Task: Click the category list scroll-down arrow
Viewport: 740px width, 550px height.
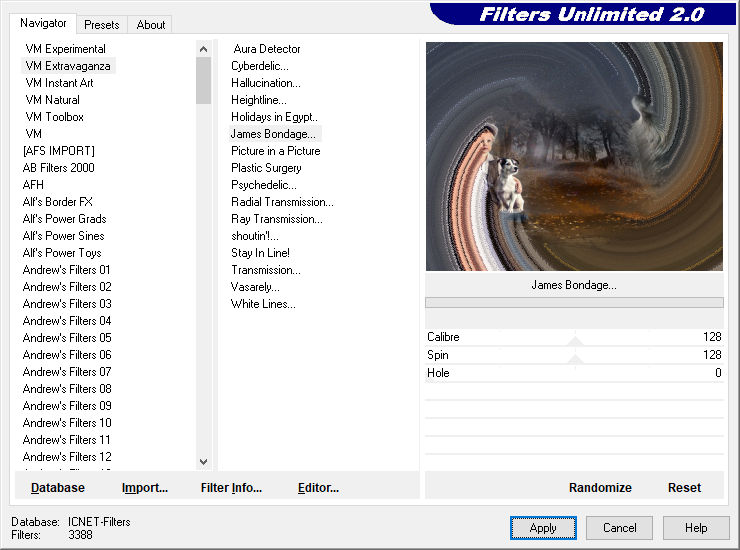Action: pyautogui.click(x=203, y=462)
